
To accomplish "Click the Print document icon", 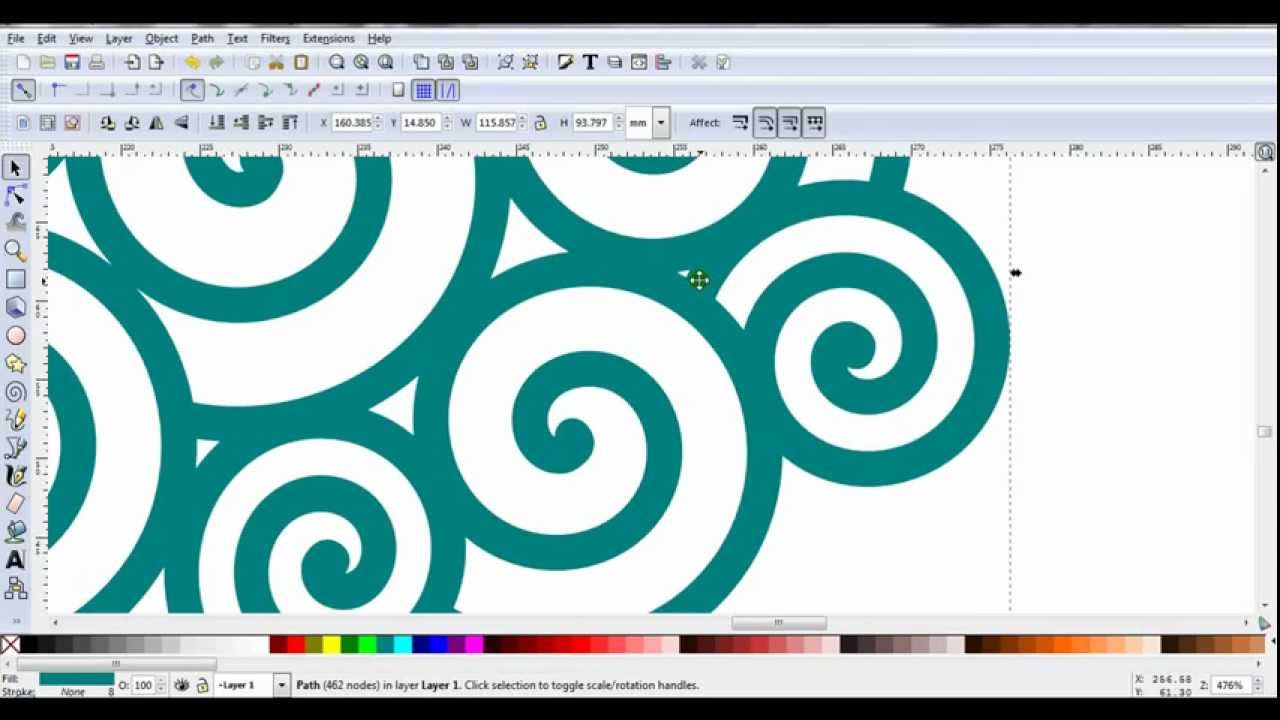I will coord(96,62).
